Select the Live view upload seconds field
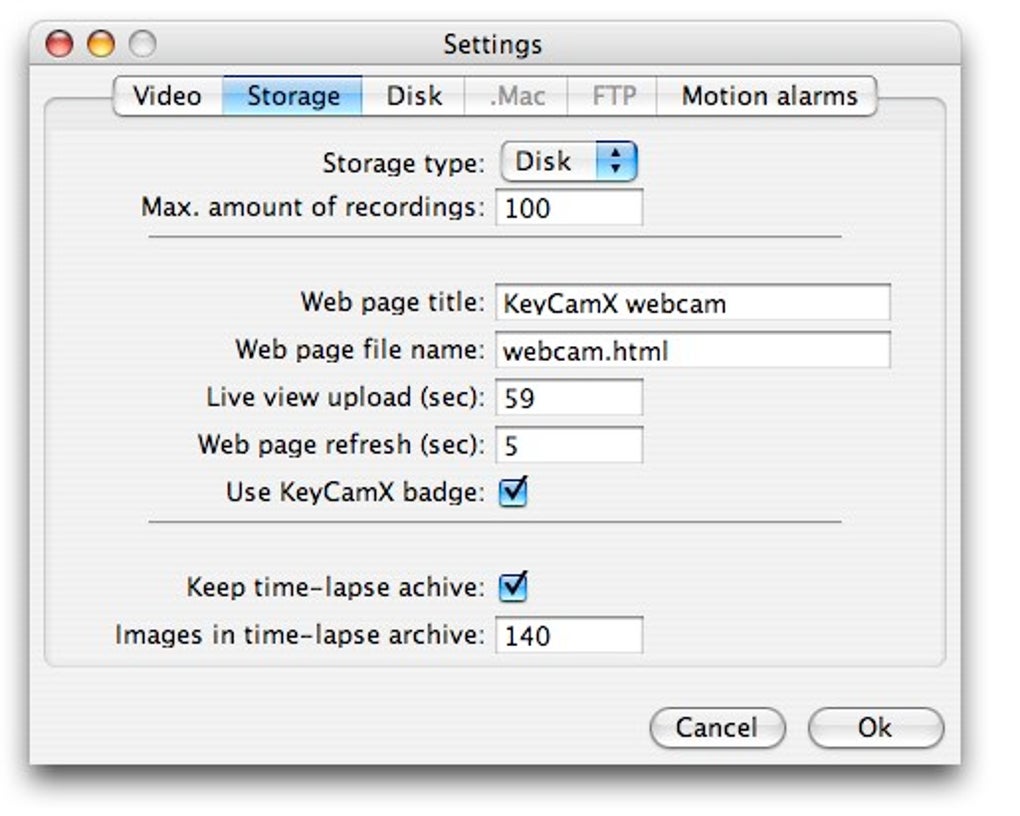This screenshot has width=1020, height=816. pyautogui.click(x=569, y=398)
